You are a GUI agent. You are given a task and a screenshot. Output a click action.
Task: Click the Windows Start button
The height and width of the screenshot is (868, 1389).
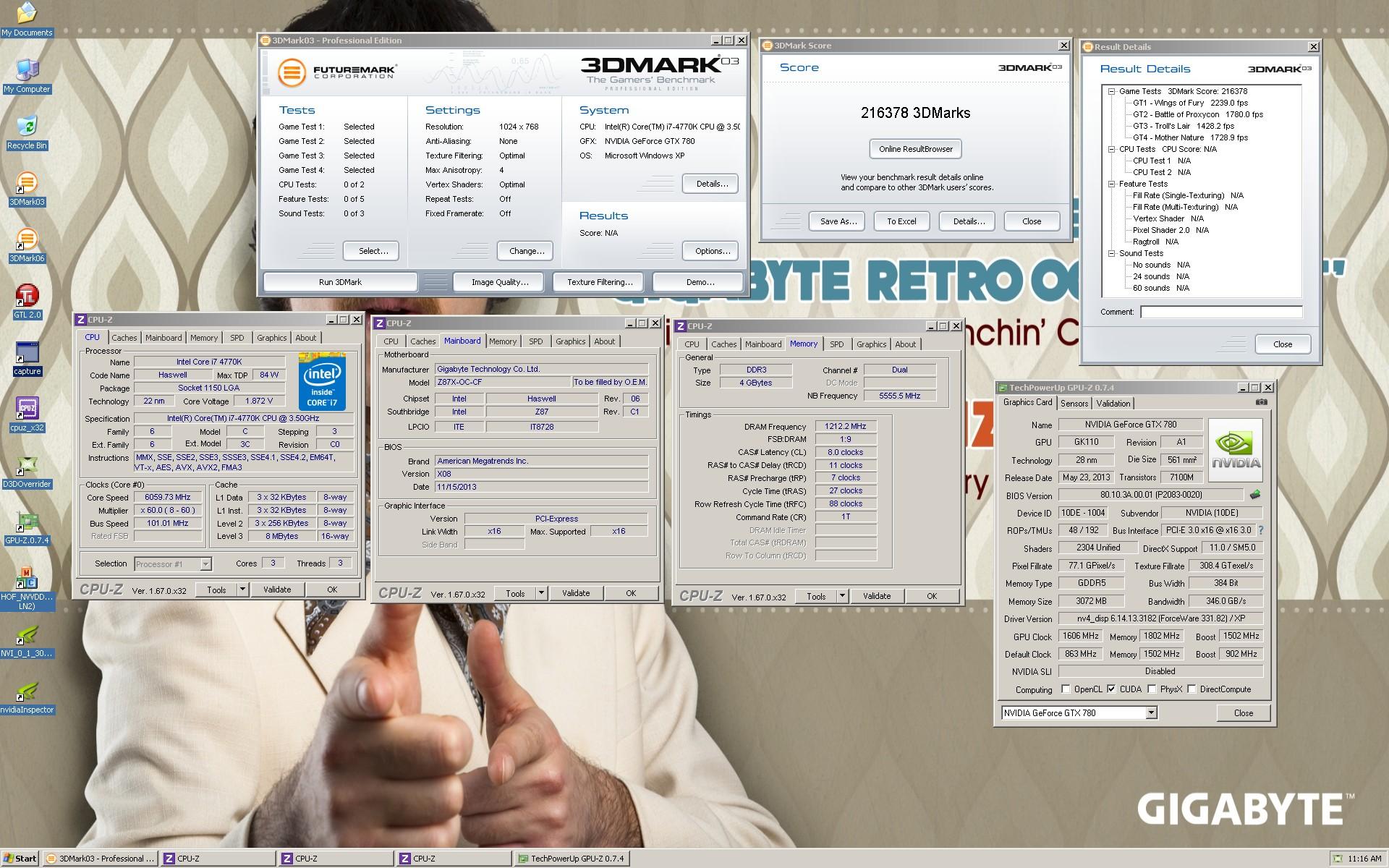(20, 859)
